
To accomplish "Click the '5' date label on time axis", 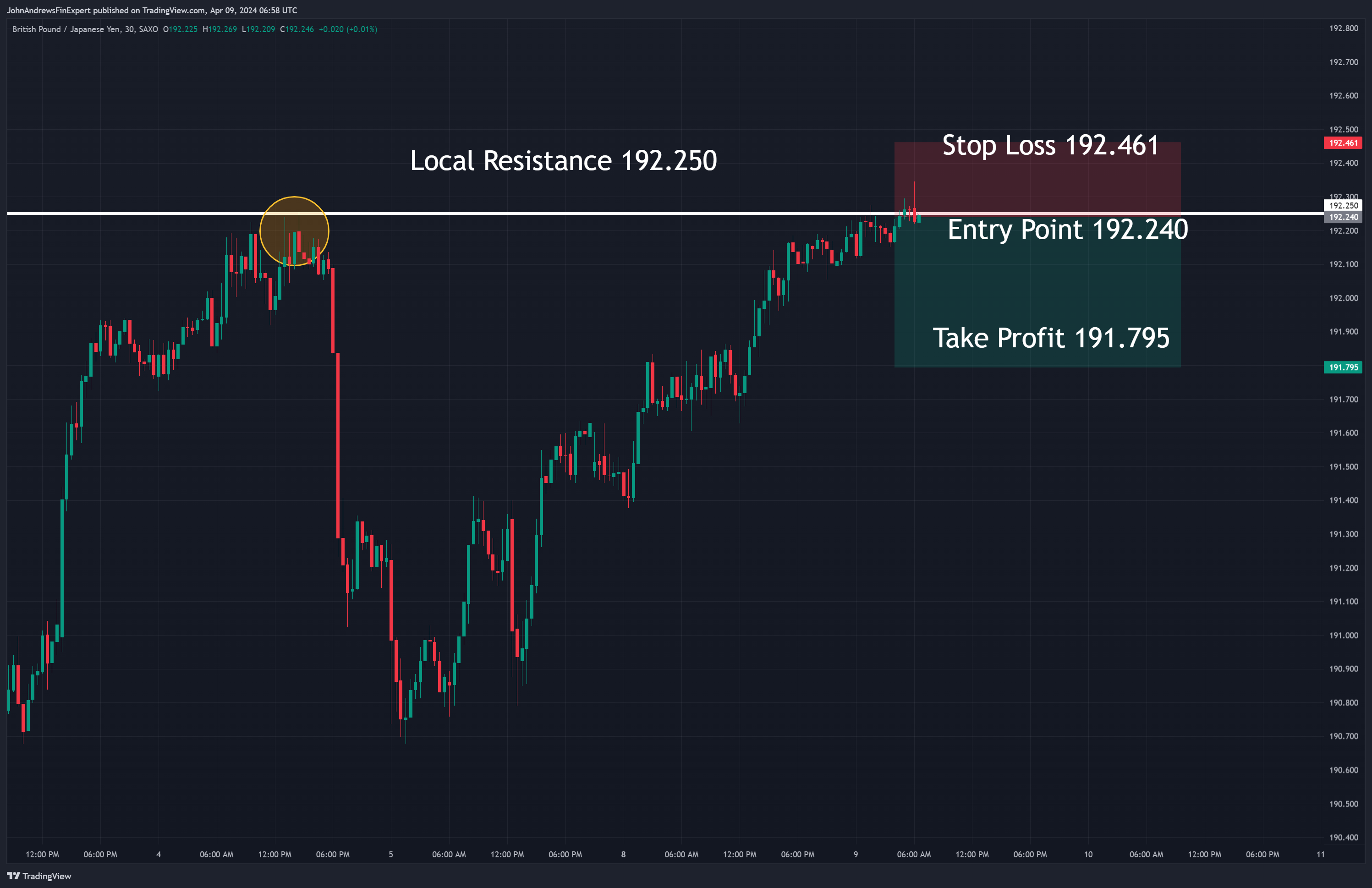I will [391, 855].
